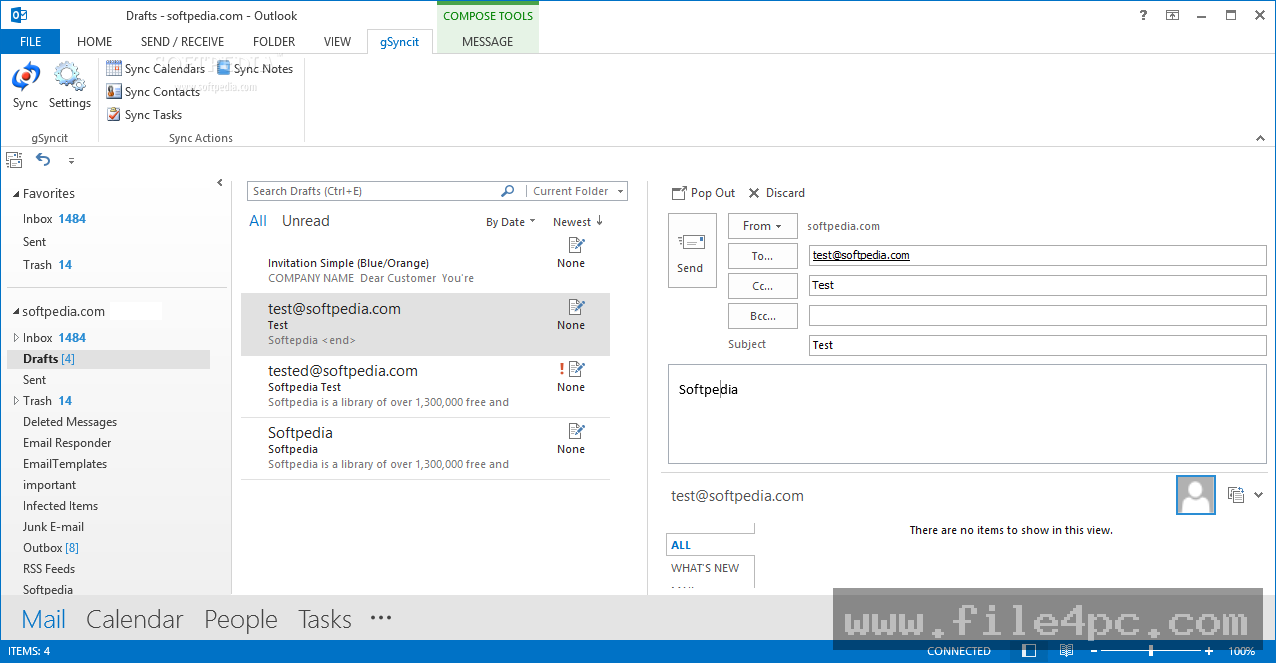Open the SEND / RECEIVE ribbon tab
Image resolution: width=1276 pixels, height=663 pixels.
click(182, 42)
